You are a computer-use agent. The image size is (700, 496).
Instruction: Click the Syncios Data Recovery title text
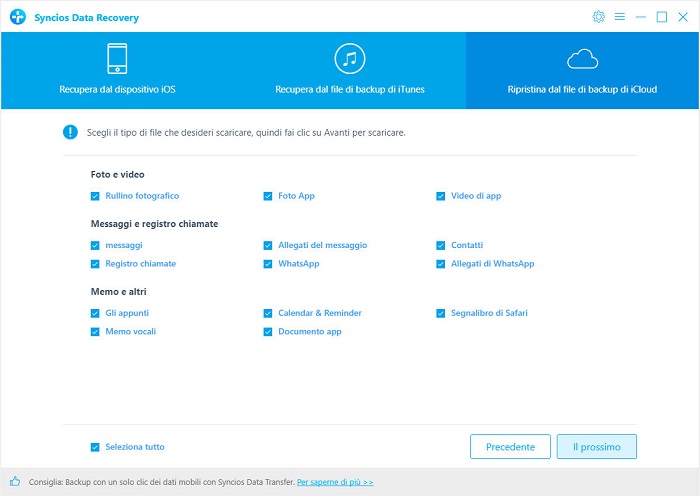[x=87, y=17]
